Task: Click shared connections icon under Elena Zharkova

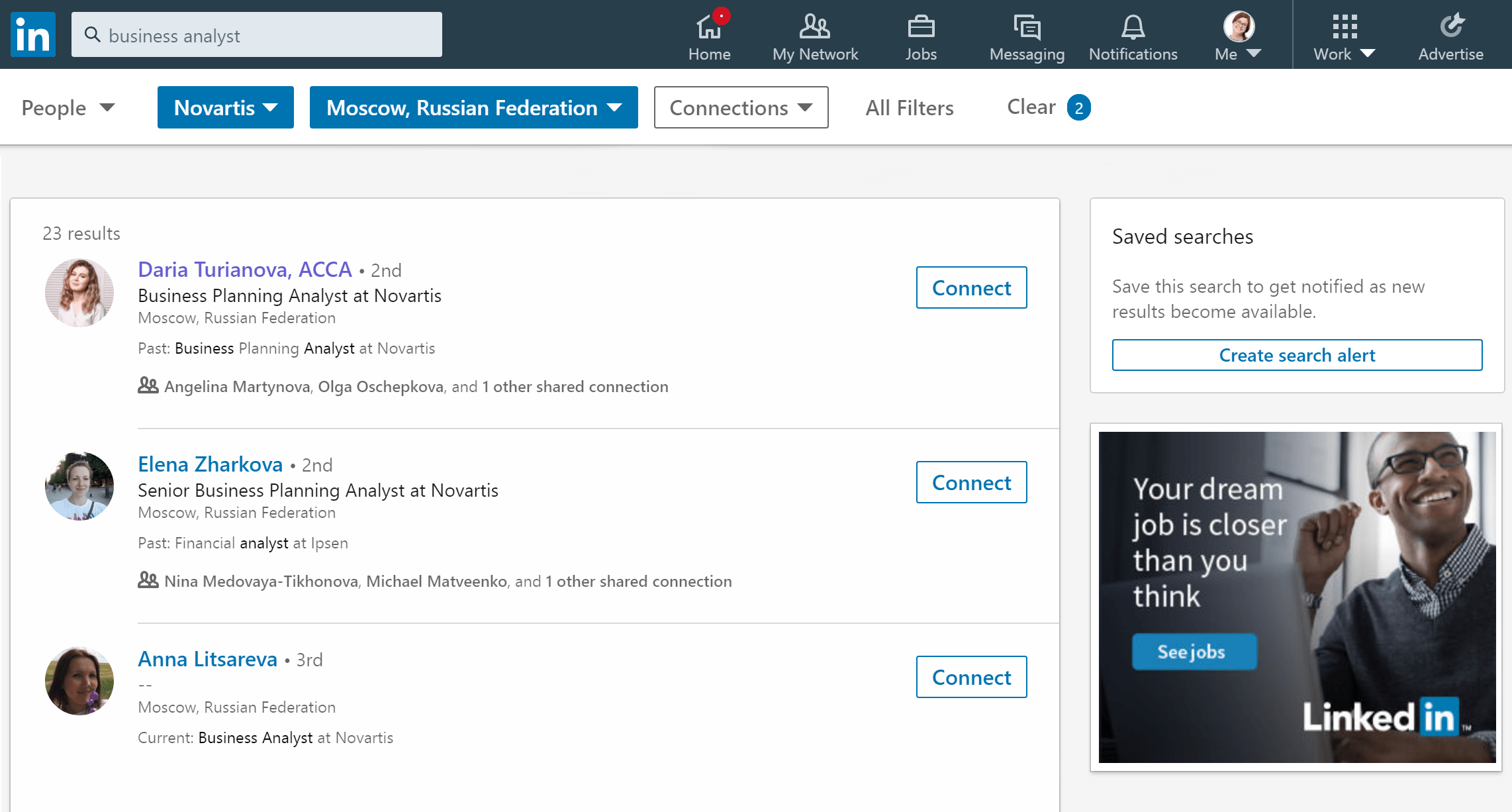Action: click(x=148, y=580)
